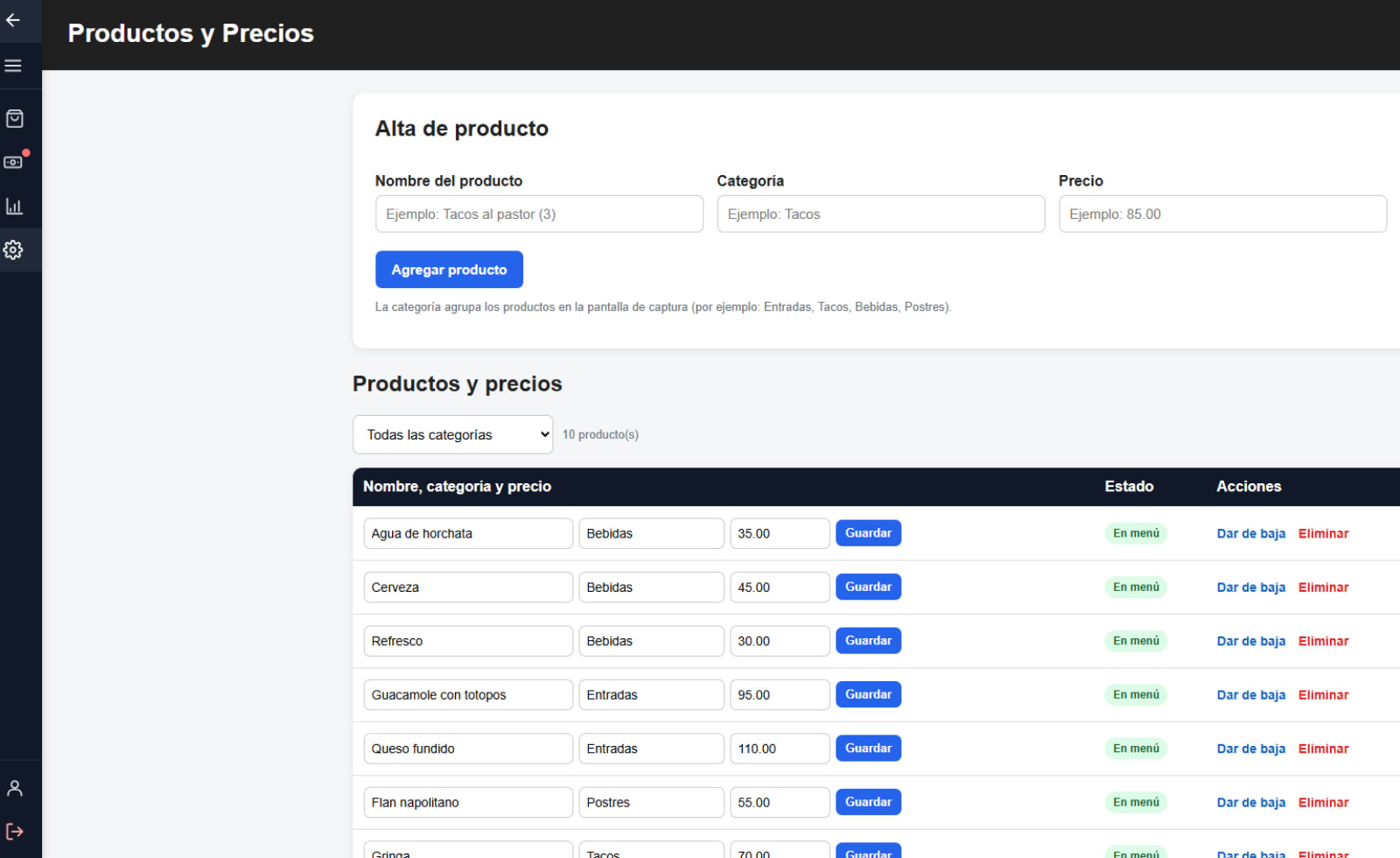Open the hamburger menu icon
1400x858 pixels.
[x=13, y=66]
